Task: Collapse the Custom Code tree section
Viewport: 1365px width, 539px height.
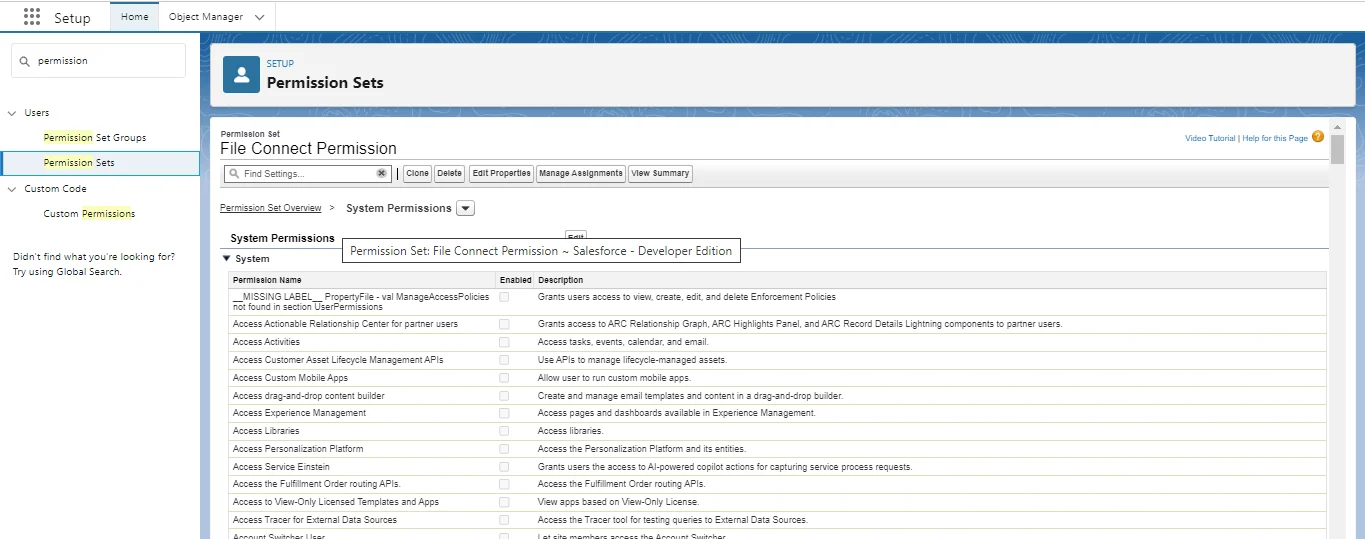Action: coord(12,189)
